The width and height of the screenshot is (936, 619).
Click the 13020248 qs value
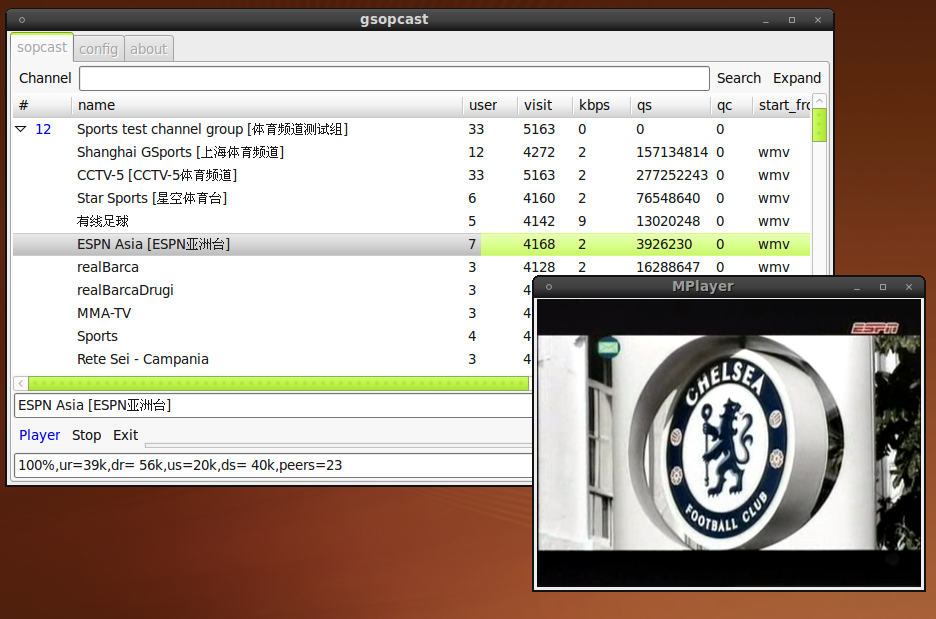[x=668, y=221]
